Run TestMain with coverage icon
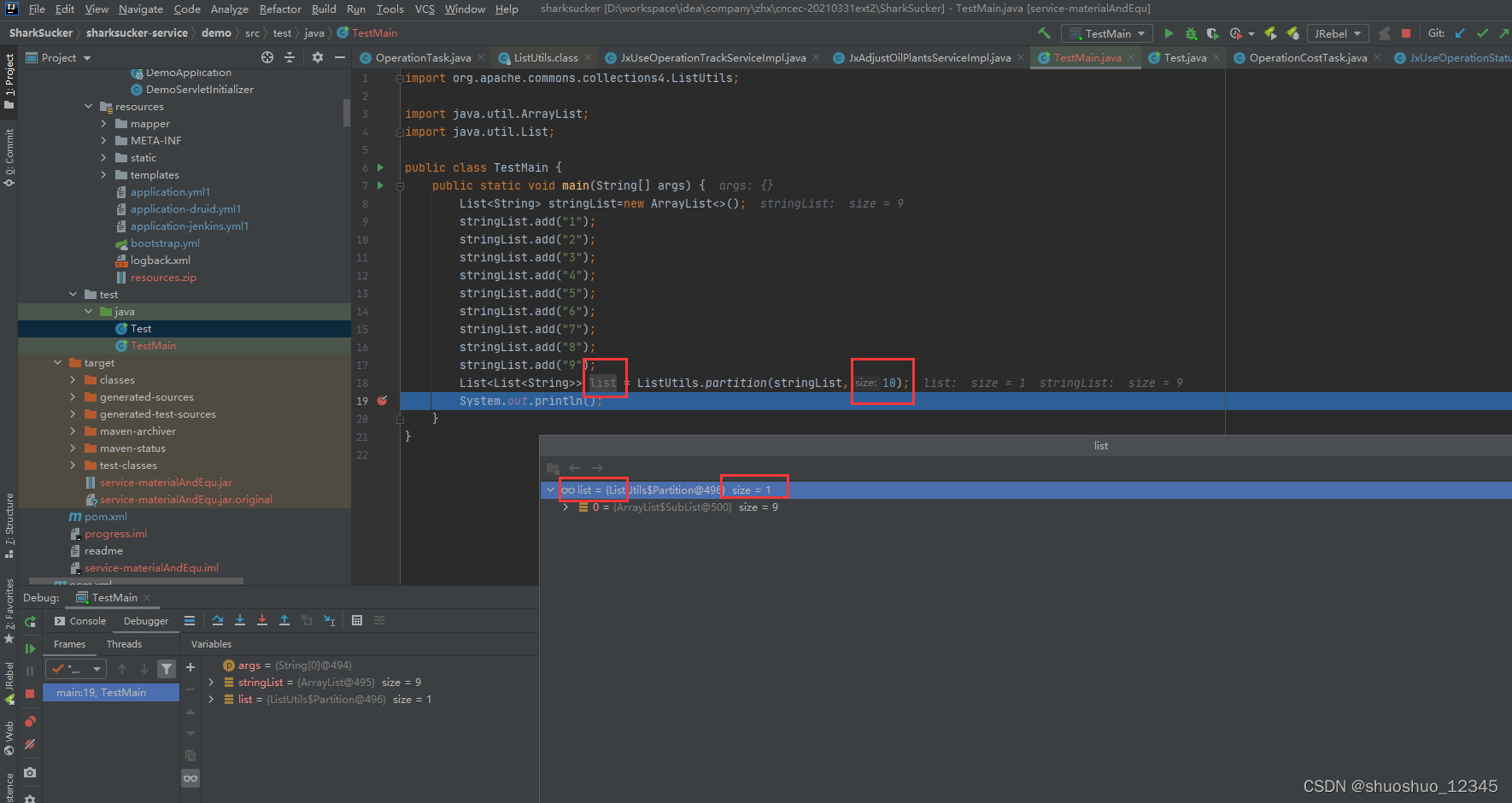1512x803 pixels. (x=1212, y=33)
